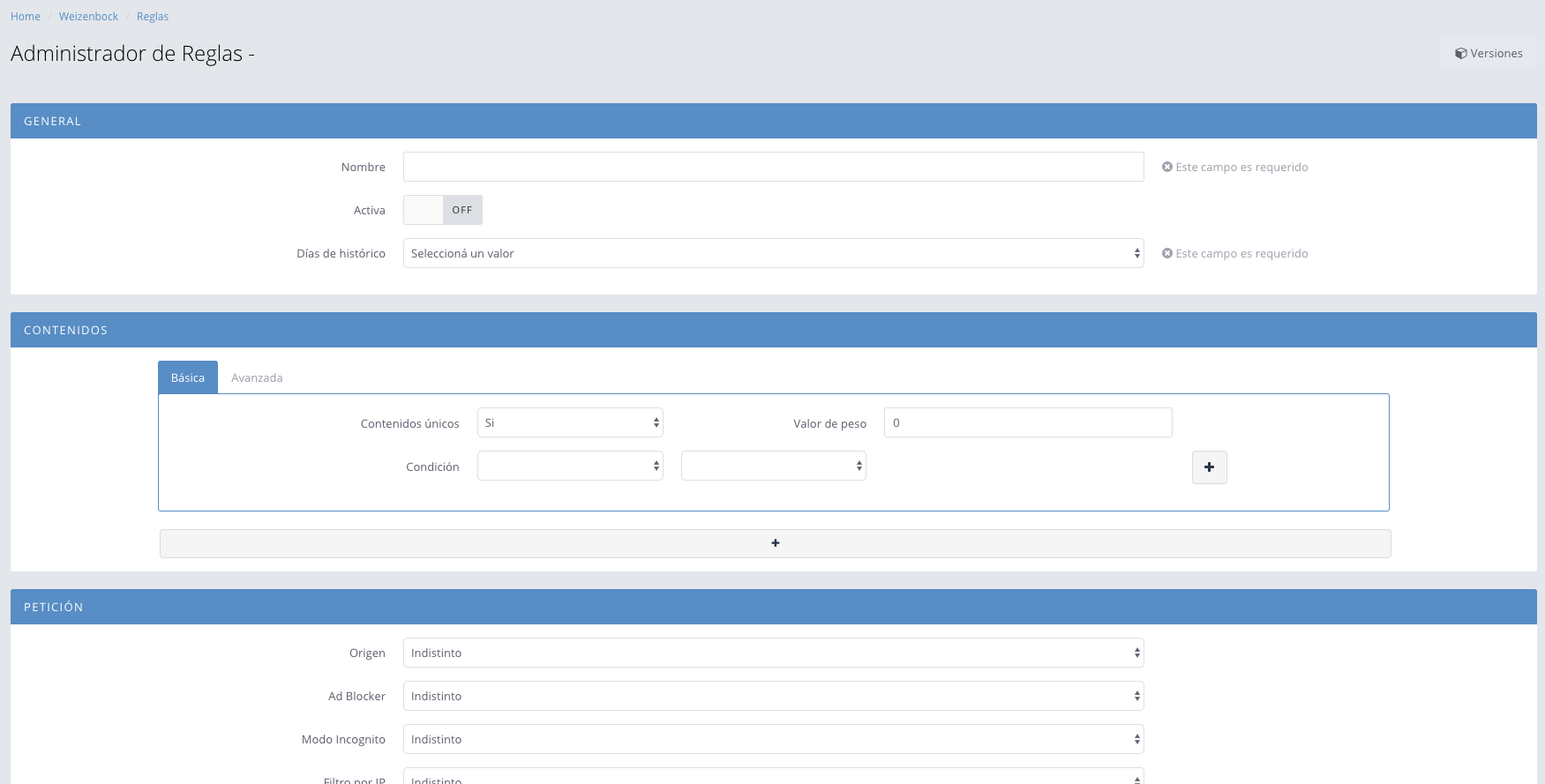Open the Días de histórico dropdown

click(774, 253)
